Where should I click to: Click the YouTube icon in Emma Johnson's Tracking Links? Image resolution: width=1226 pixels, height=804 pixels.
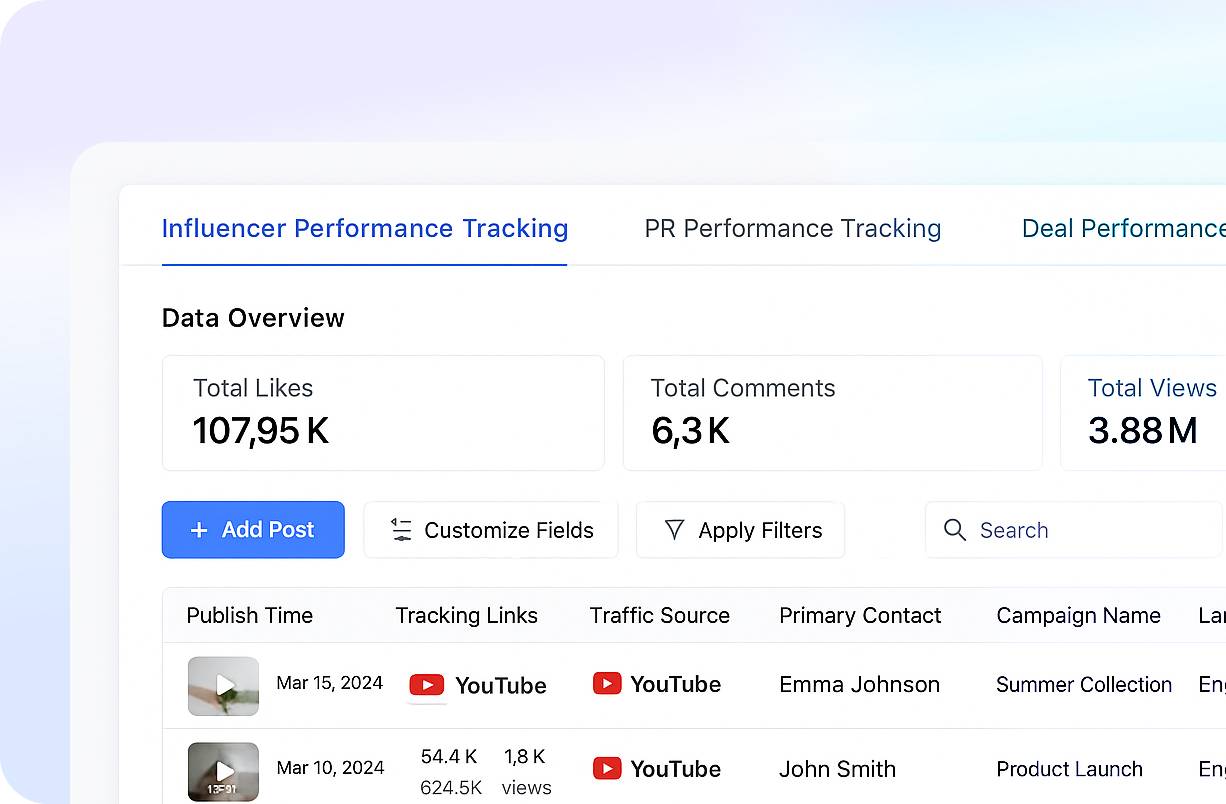[427, 685]
